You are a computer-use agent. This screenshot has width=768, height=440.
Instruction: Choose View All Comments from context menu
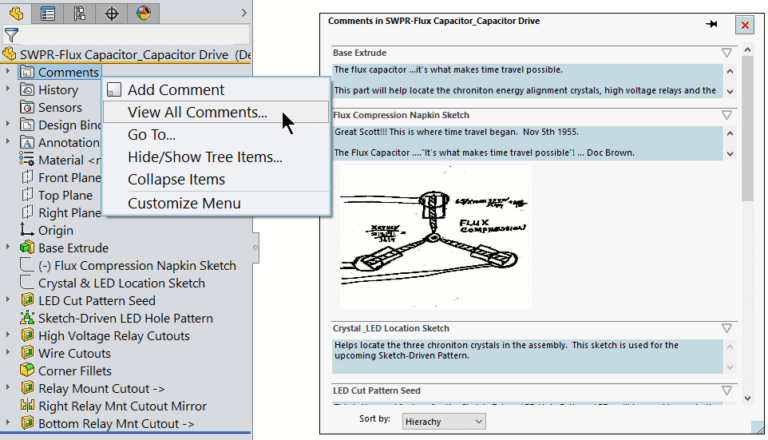[197, 112]
